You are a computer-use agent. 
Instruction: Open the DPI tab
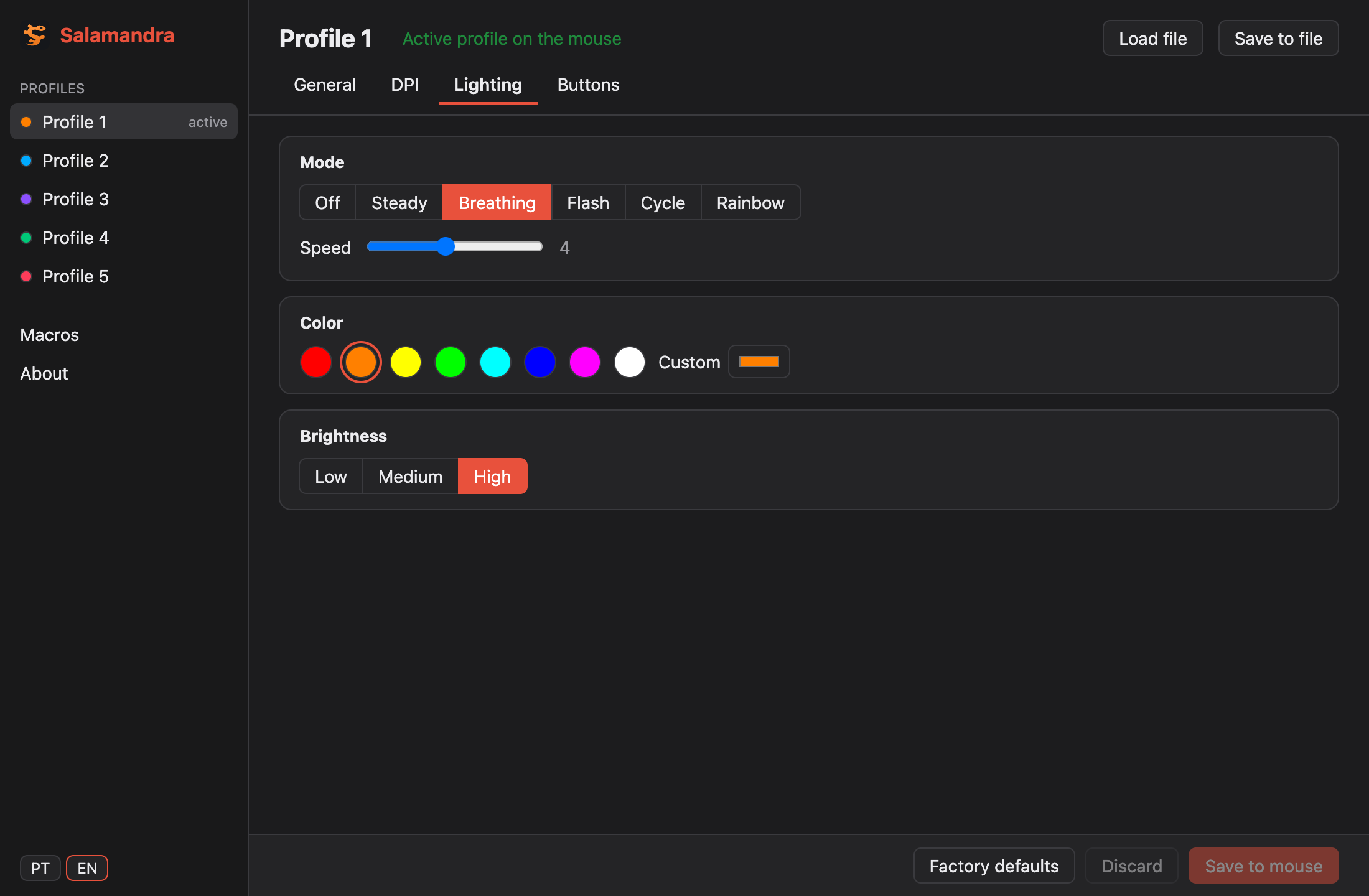(404, 85)
